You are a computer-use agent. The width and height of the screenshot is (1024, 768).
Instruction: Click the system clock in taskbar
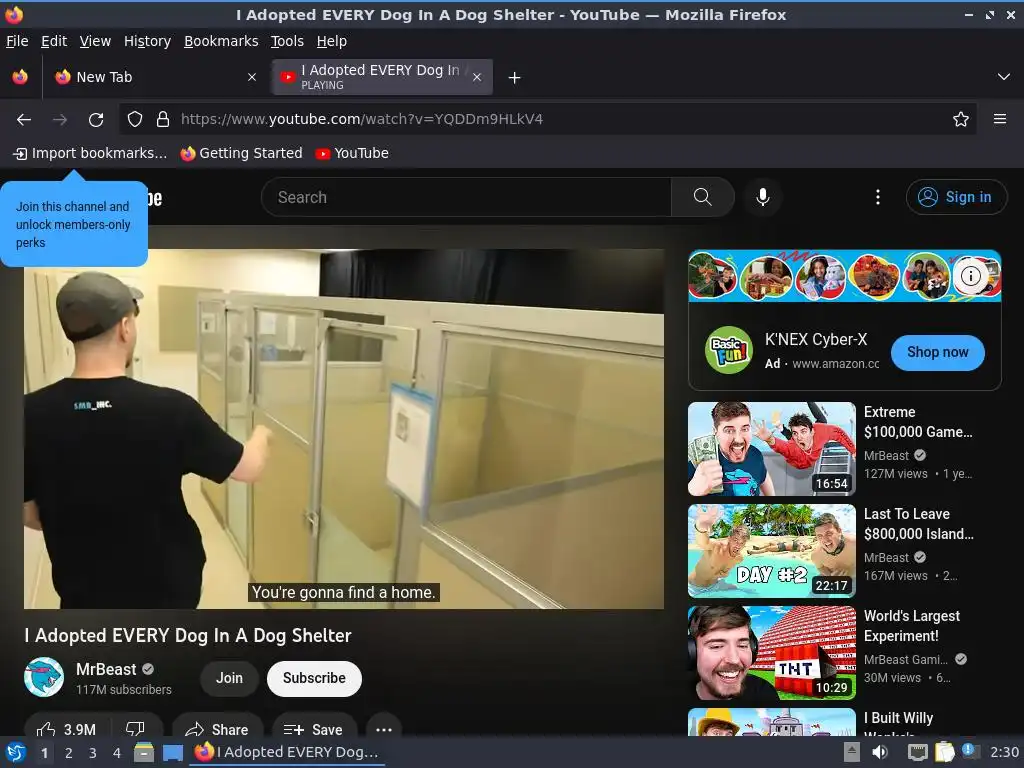[x=1004, y=752]
